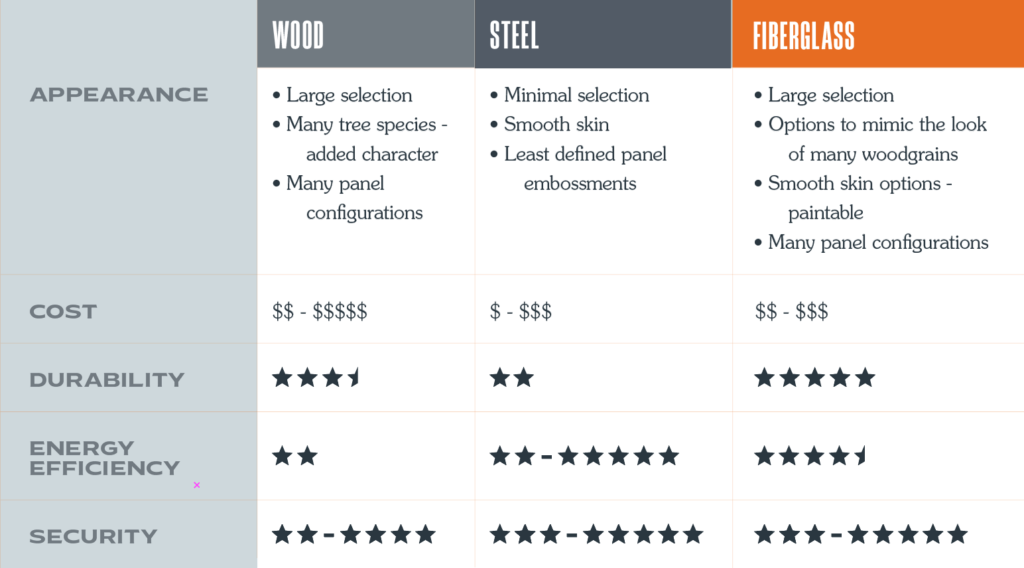Click the Fiberglass energy efficiency star rating
This screenshot has width=1024, height=568.
click(810, 457)
